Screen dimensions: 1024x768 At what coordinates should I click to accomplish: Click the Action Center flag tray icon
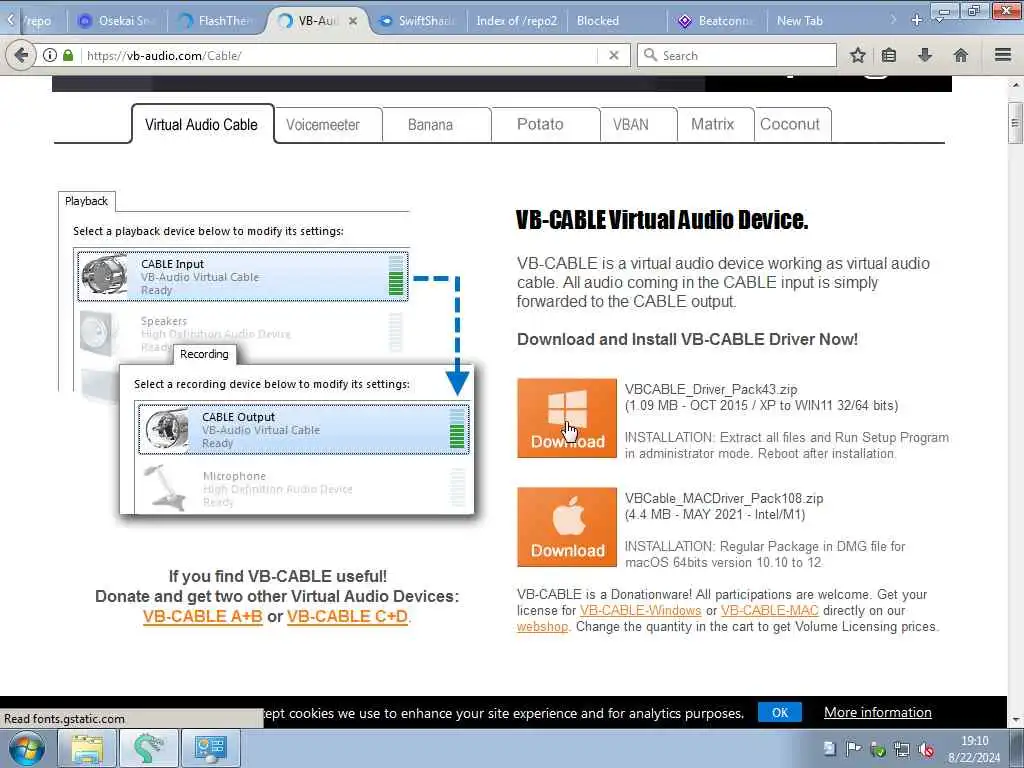[x=854, y=750]
